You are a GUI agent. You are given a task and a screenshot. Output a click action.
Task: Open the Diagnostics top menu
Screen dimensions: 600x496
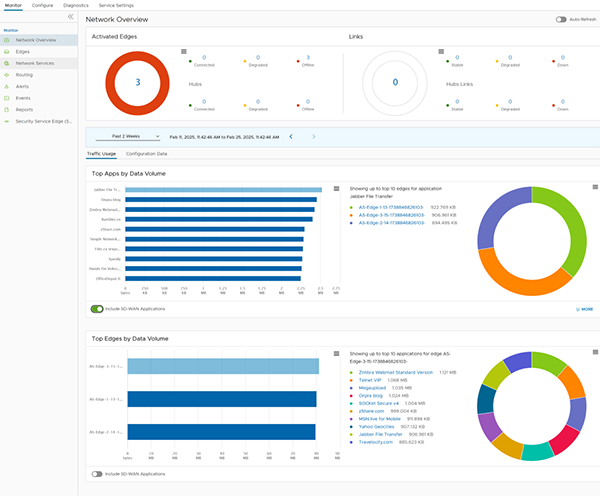coord(76,5)
